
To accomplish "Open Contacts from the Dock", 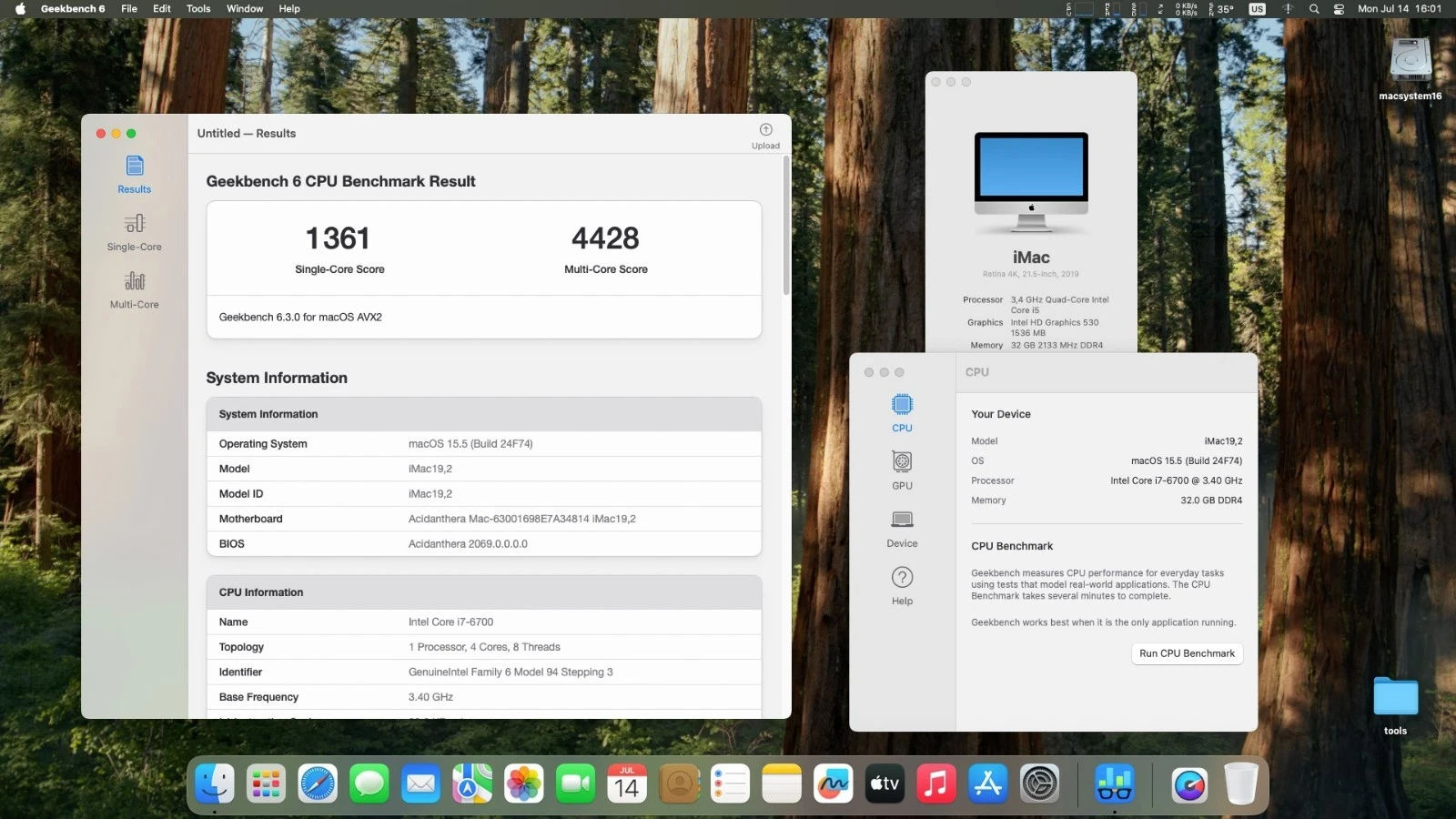I will (679, 784).
